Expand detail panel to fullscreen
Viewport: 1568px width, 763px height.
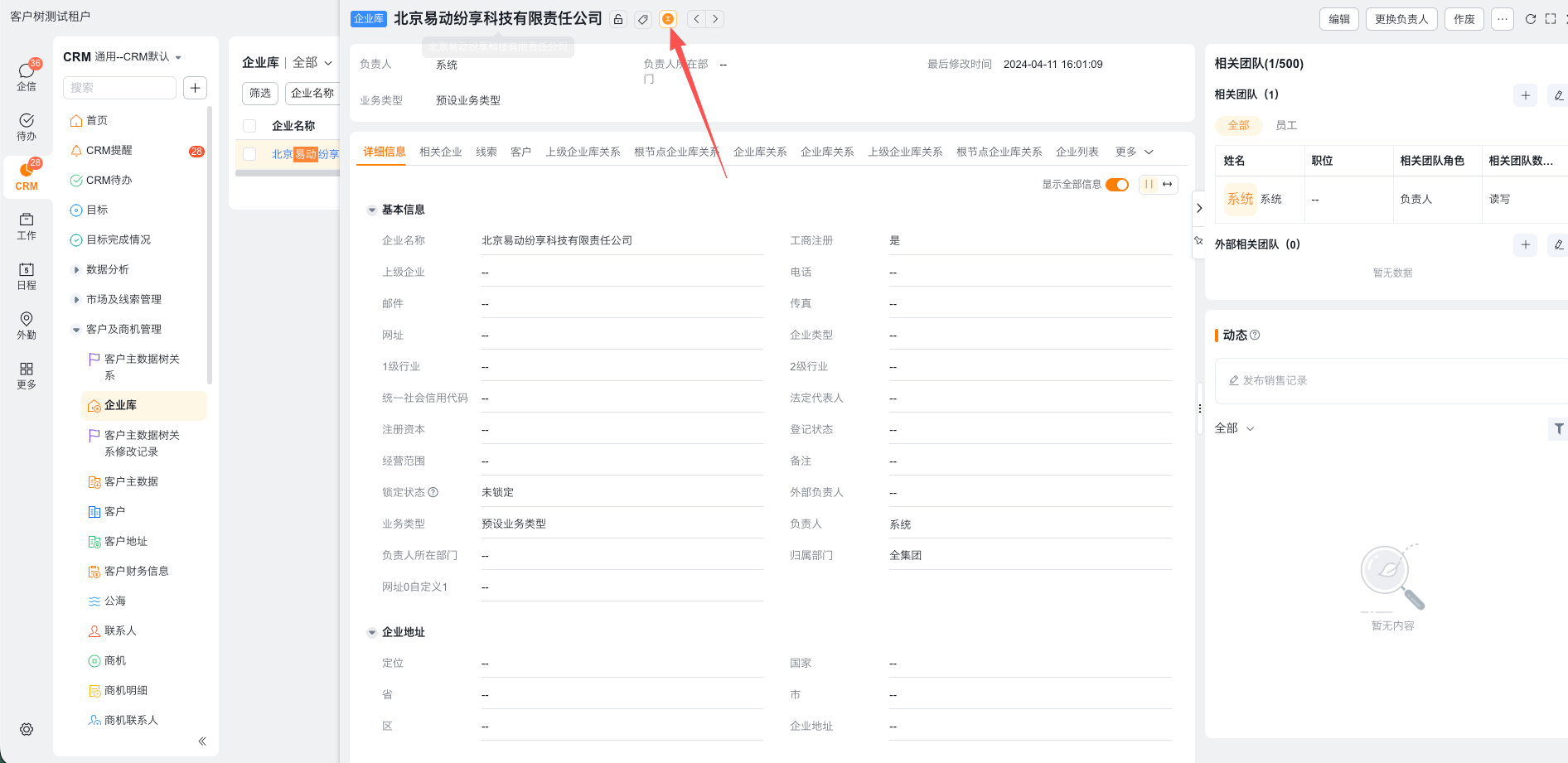tap(1551, 19)
